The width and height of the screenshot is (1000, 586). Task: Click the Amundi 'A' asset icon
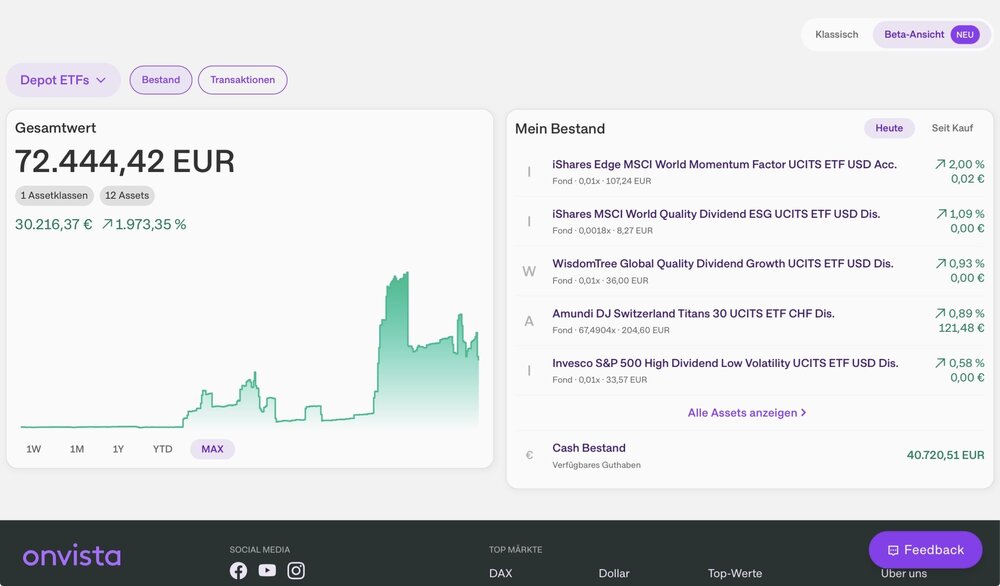[529, 321]
